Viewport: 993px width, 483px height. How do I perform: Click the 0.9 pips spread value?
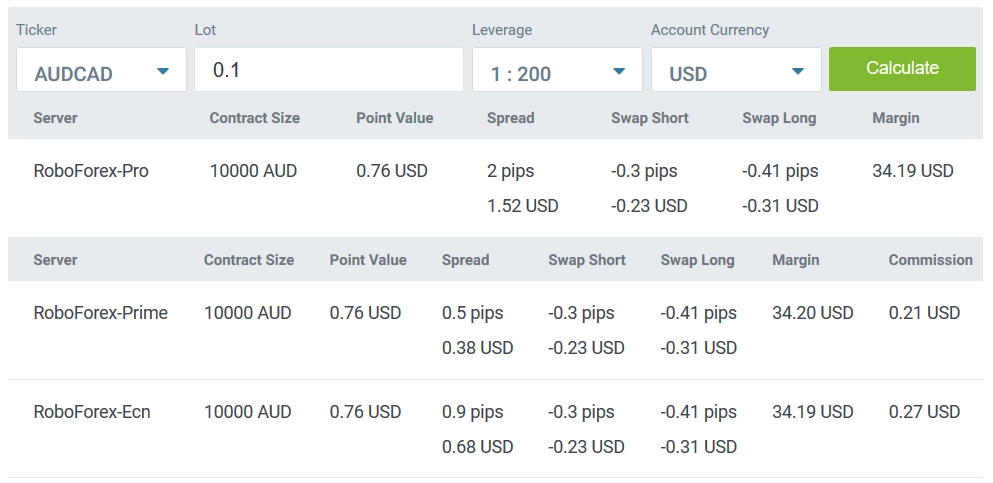(x=472, y=412)
